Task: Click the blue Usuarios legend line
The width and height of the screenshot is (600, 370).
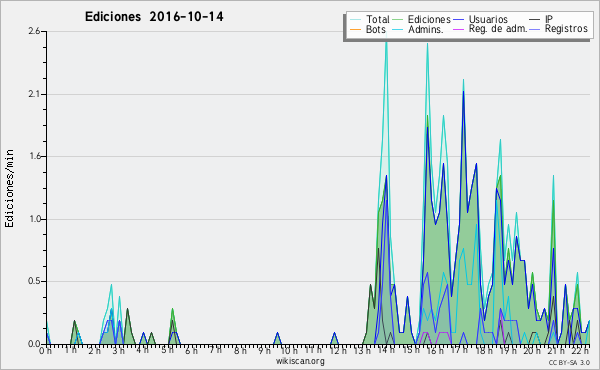Action: point(458,20)
